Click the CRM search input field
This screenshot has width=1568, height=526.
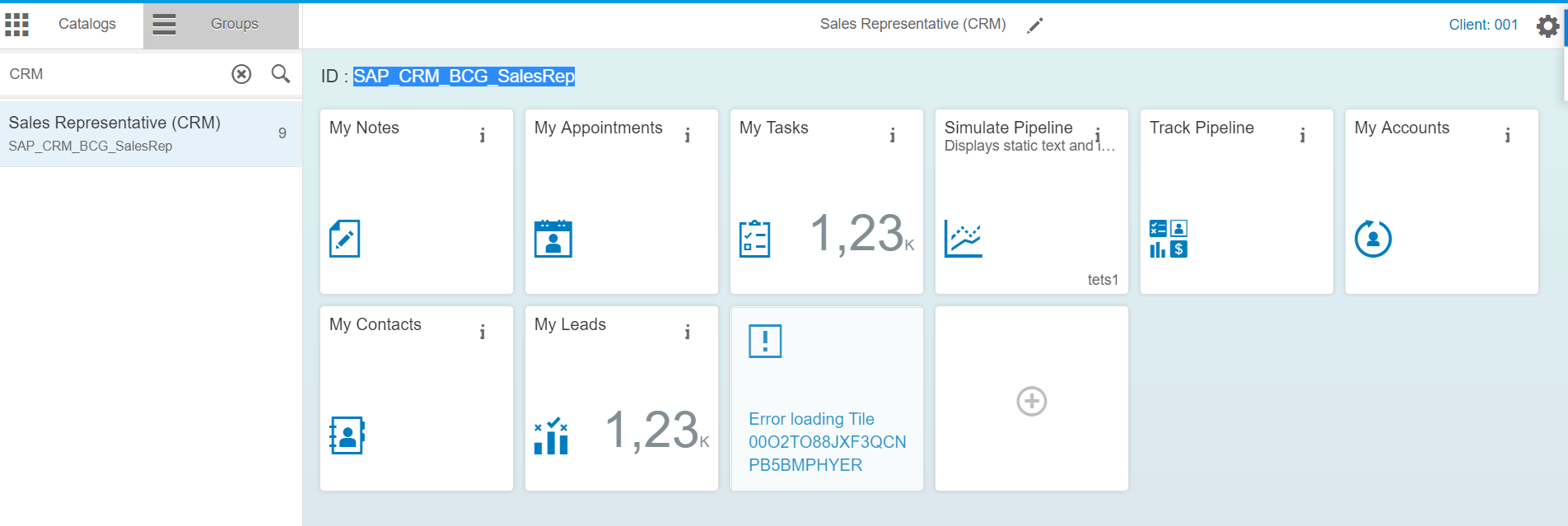(115, 74)
